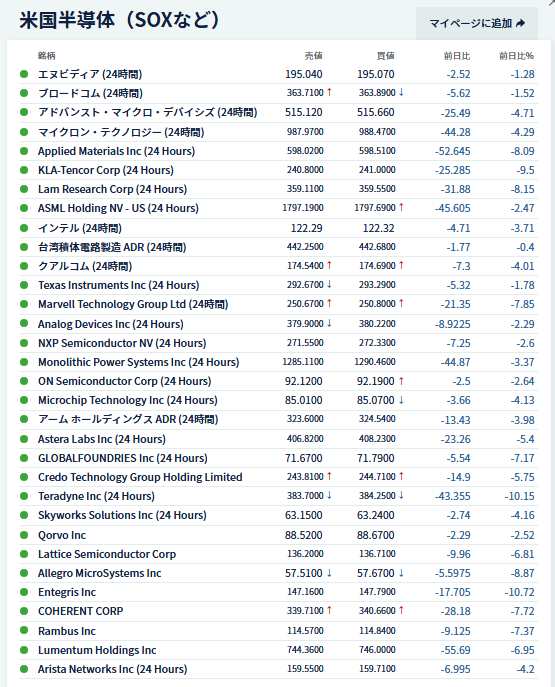Click KLA-Tencor change value -25.285
555x687 pixels.
[x=452, y=170]
